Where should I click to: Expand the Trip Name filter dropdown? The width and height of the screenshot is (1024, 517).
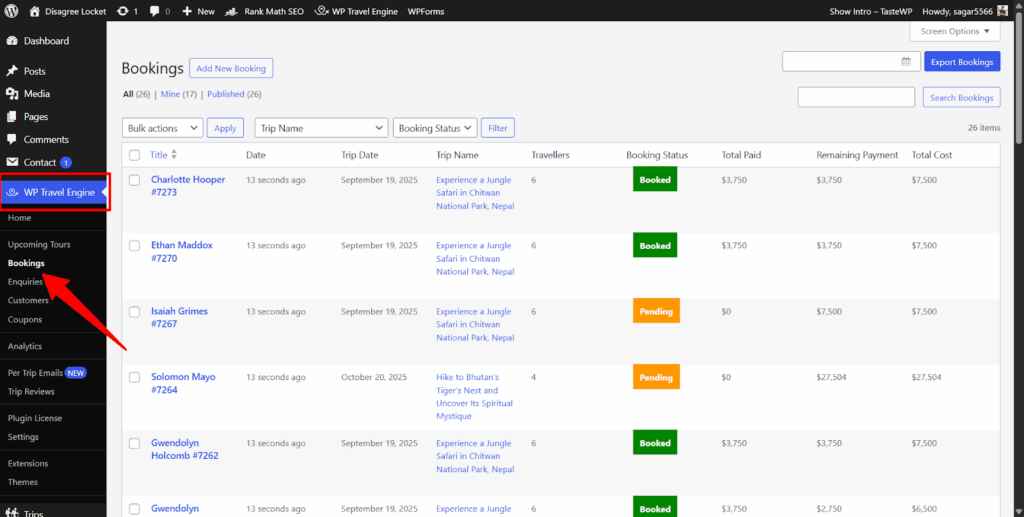click(x=321, y=128)
